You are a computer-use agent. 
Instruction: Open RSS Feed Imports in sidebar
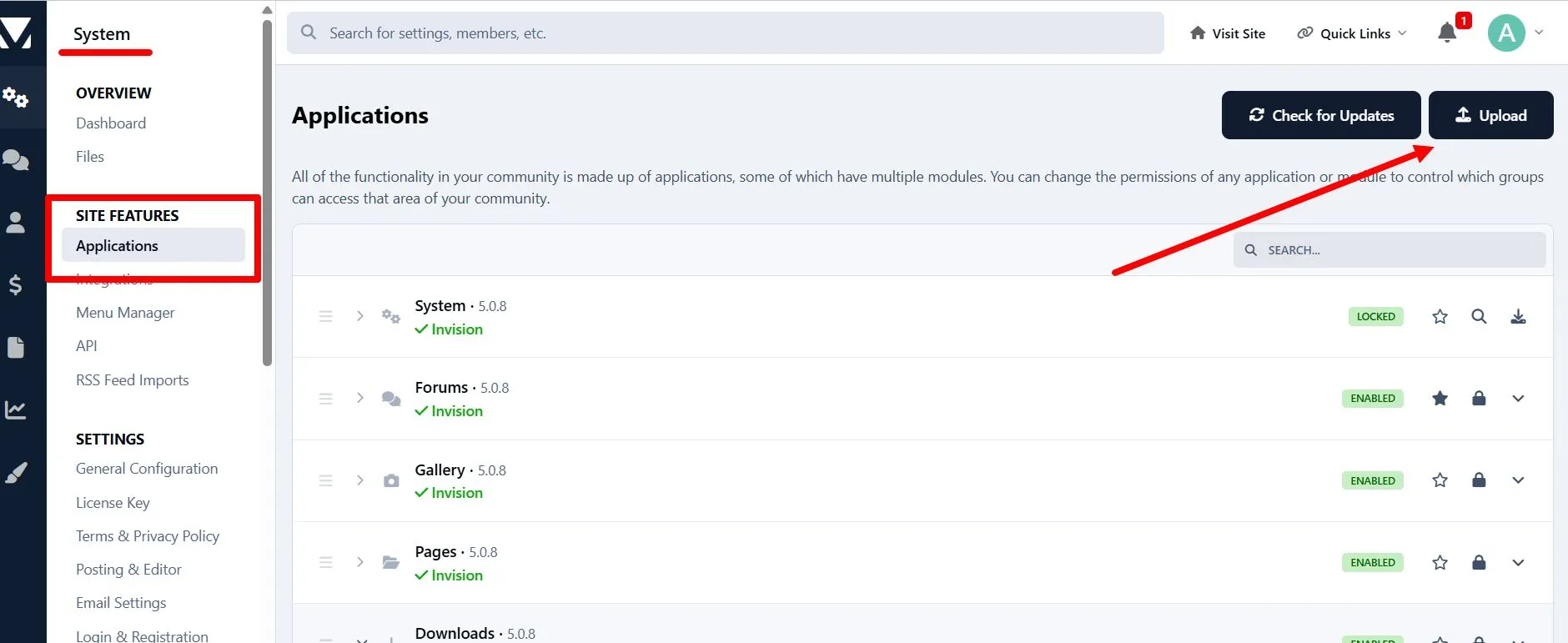click(133, 380)
